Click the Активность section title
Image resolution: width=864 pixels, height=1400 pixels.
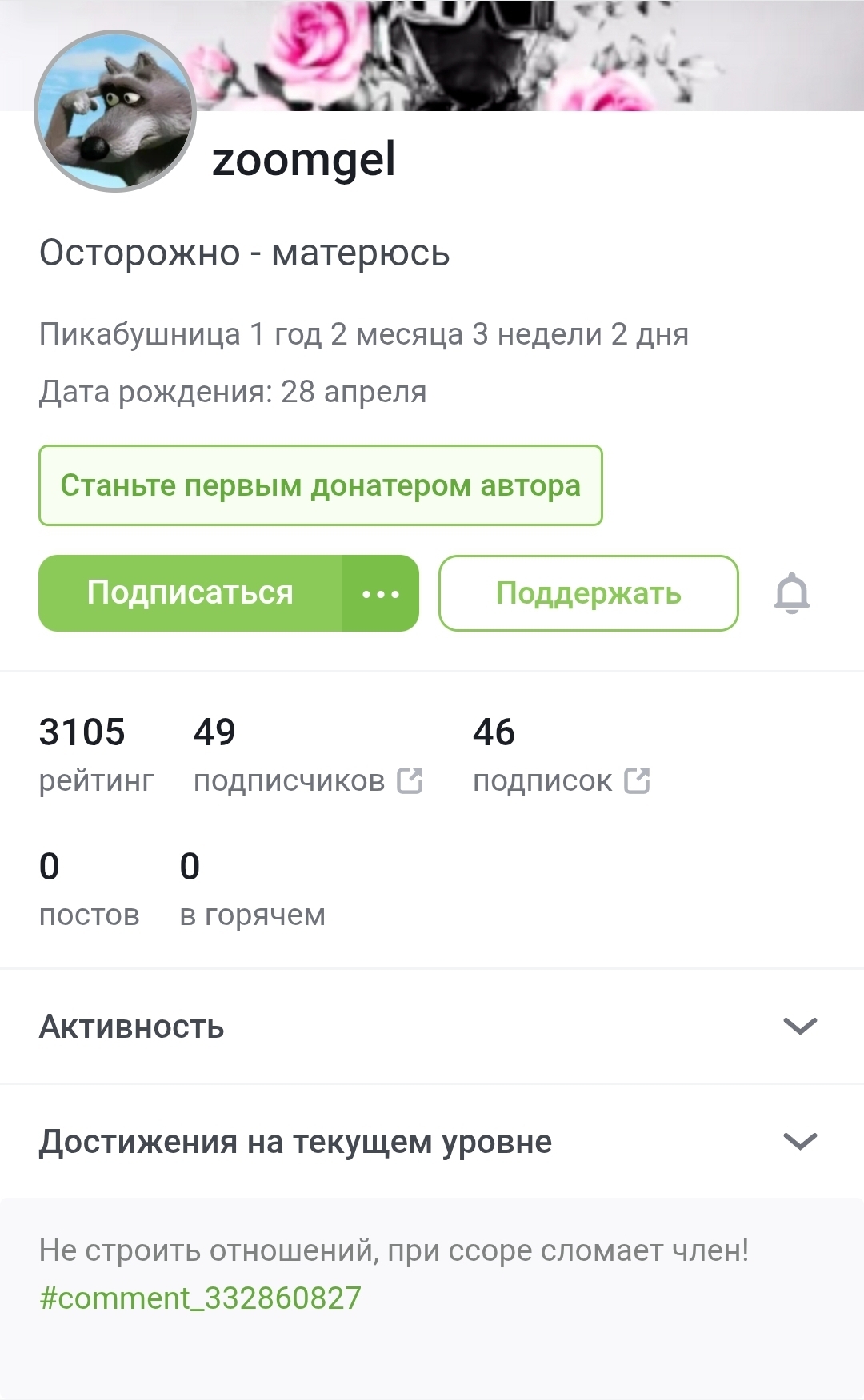click(x=132, y=1027)
